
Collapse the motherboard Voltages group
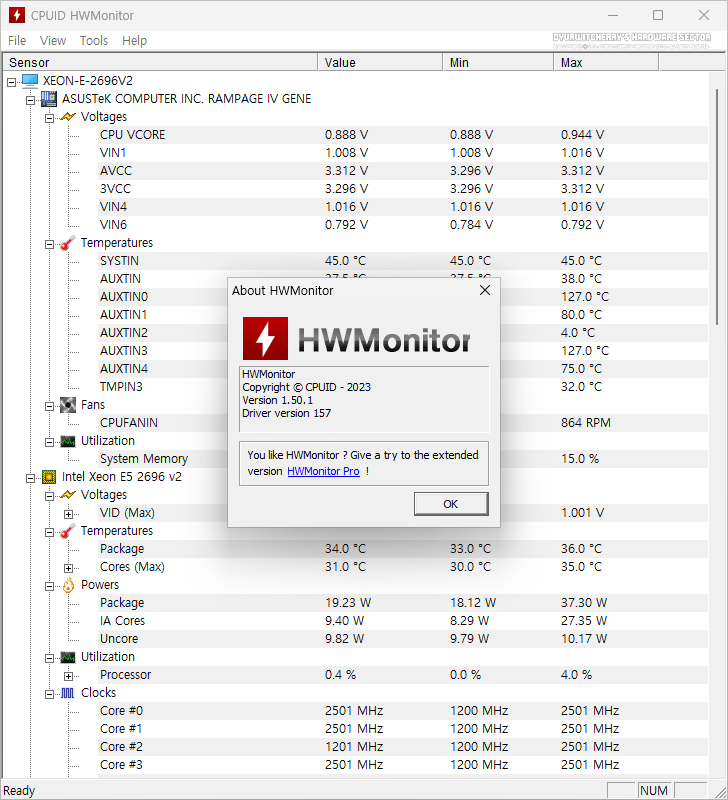coord(49,118)
